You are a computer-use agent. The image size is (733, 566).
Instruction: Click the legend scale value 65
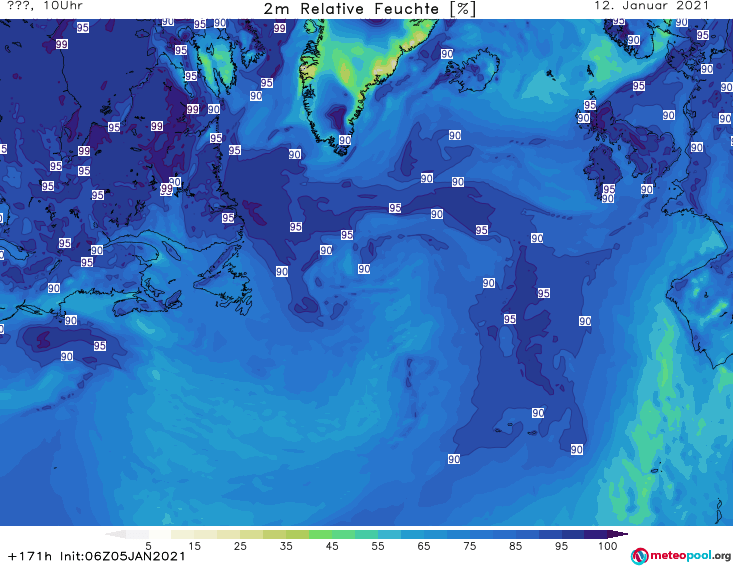[x=424, y=546]
